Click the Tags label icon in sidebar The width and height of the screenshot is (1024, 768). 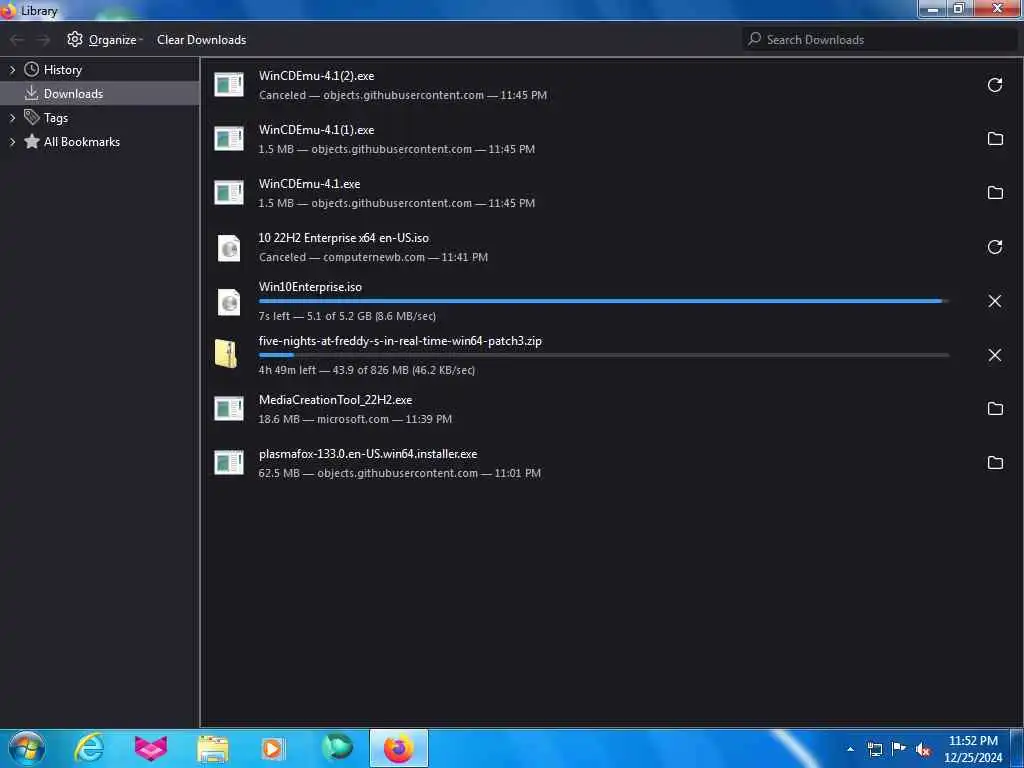coord(31,118)
